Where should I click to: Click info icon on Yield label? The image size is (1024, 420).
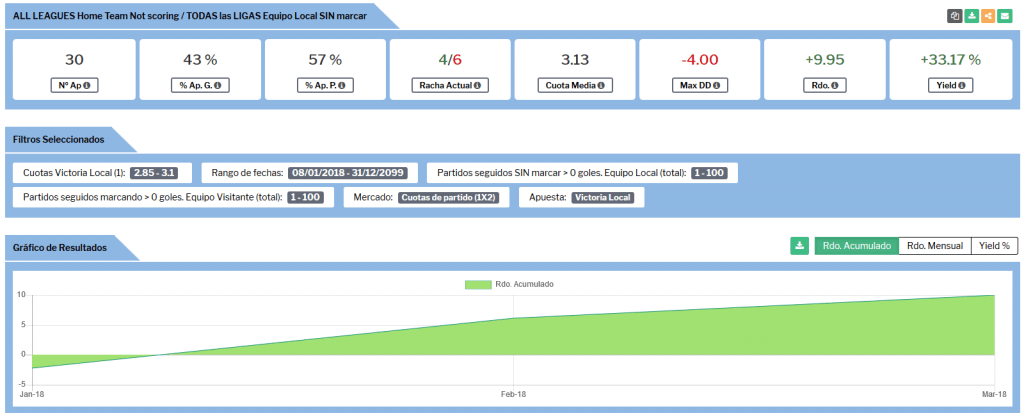(x=961, y=86)
